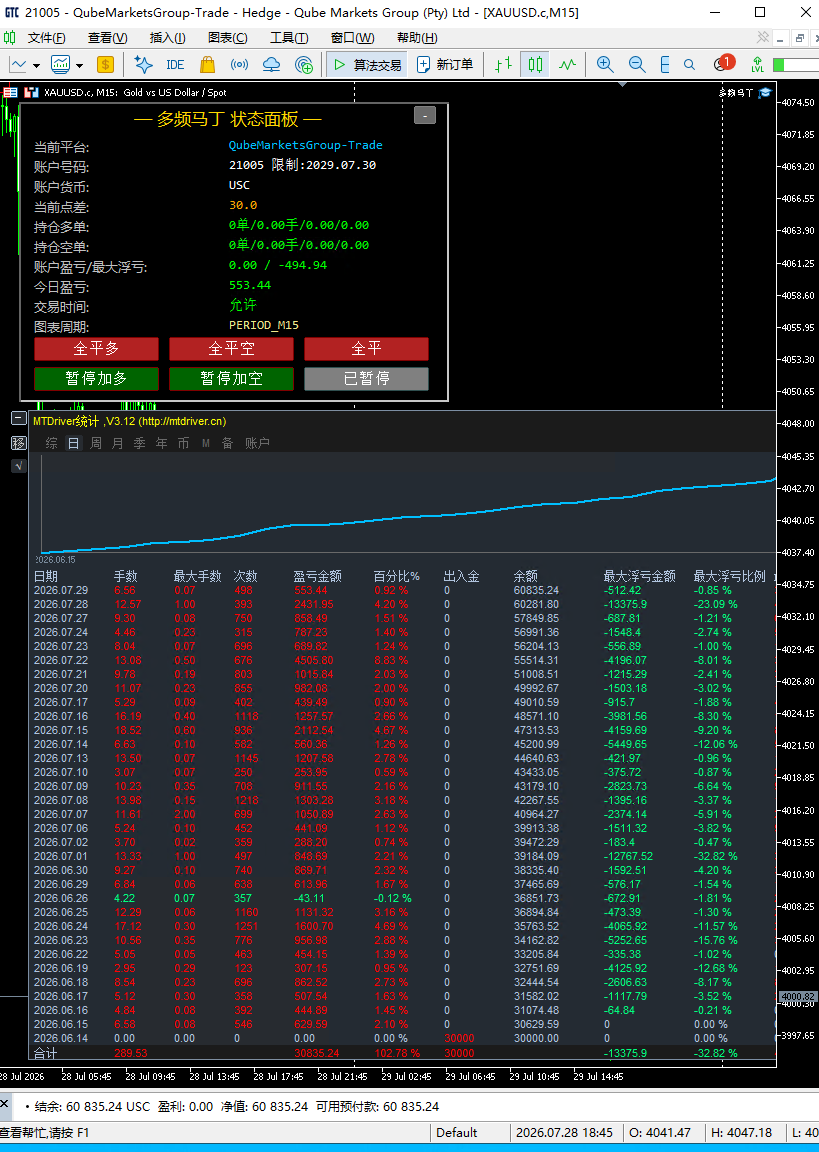Image resolution: width=819 pixels, height=1152 pixels.
Task: Switch chart to line chart icon
Action: click(567, 65)
